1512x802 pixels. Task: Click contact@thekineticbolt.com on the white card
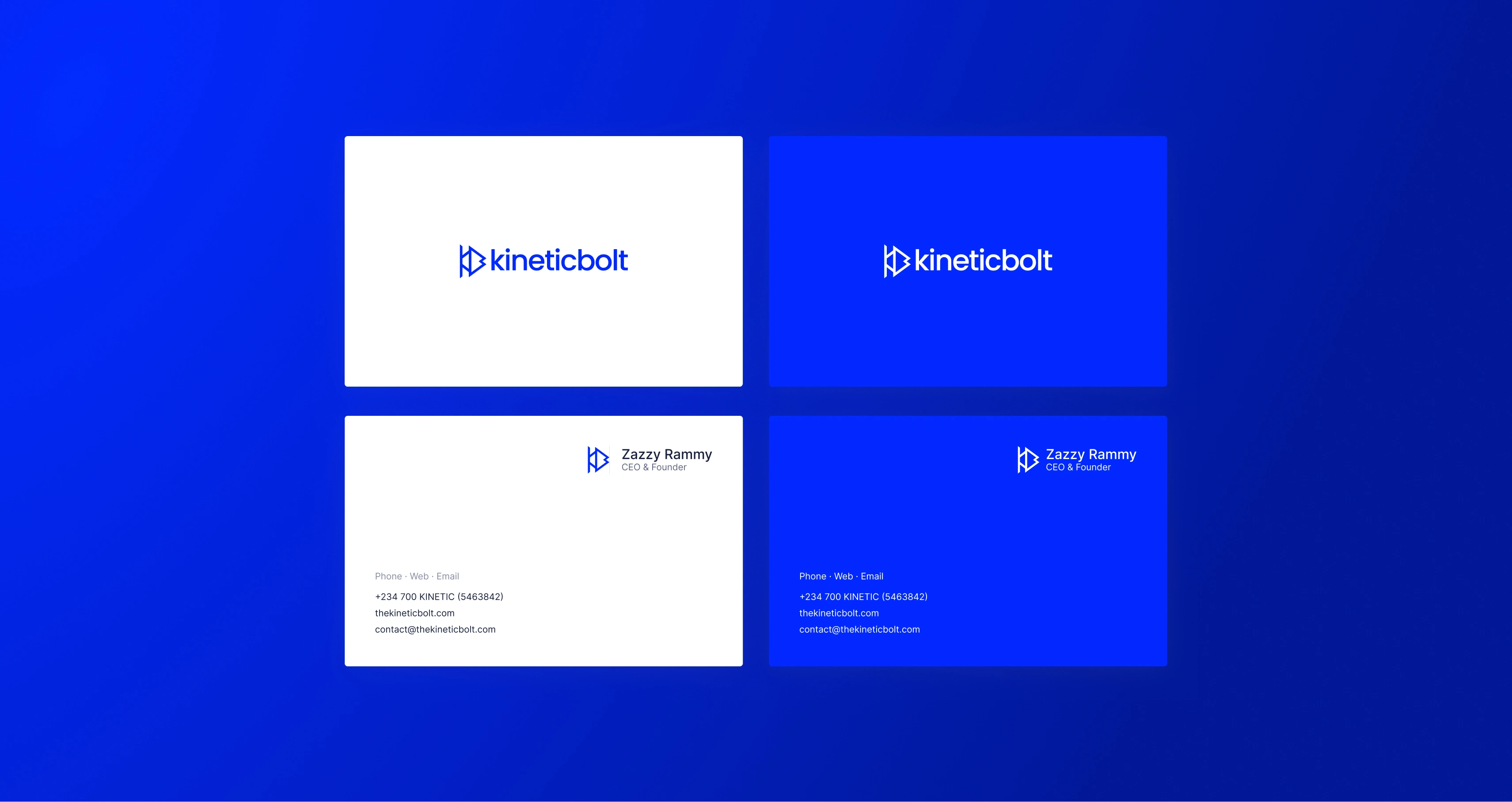click(x=436, y=629)
